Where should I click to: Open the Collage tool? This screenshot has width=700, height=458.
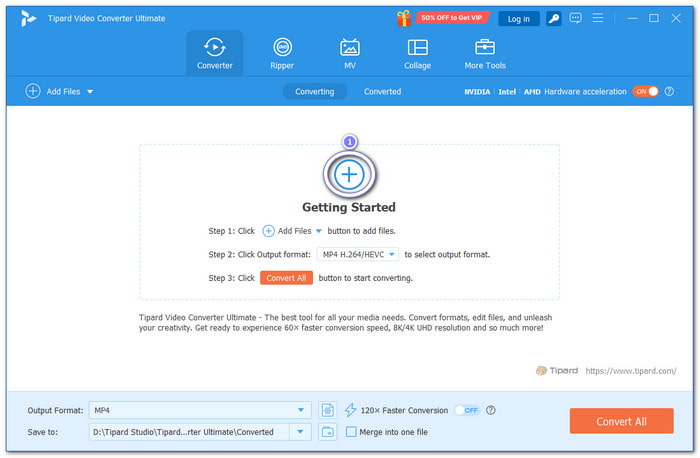pos(417,54)
